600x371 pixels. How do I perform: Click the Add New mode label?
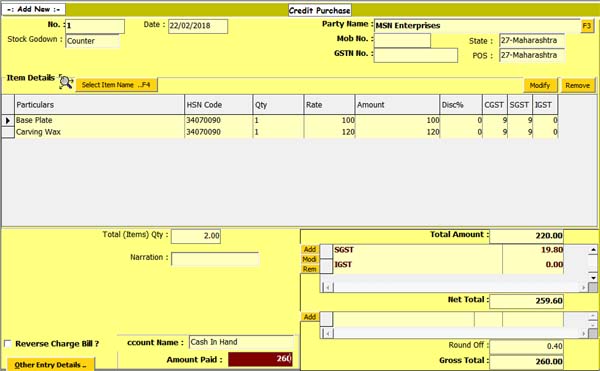pos(33,9)
